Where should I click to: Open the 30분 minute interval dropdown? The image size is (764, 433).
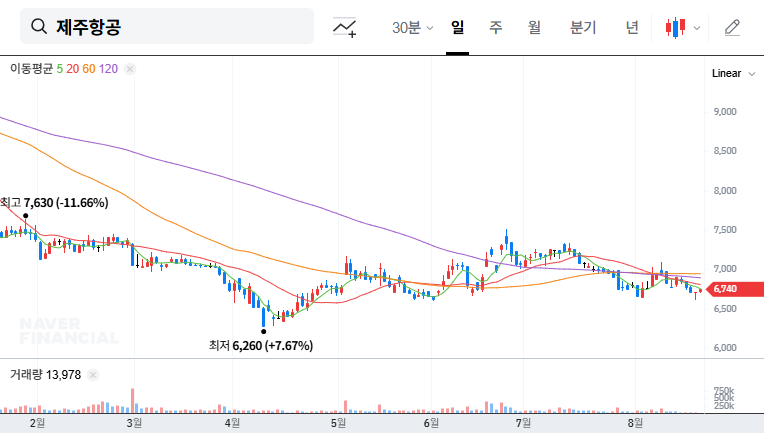coord(412,28)
